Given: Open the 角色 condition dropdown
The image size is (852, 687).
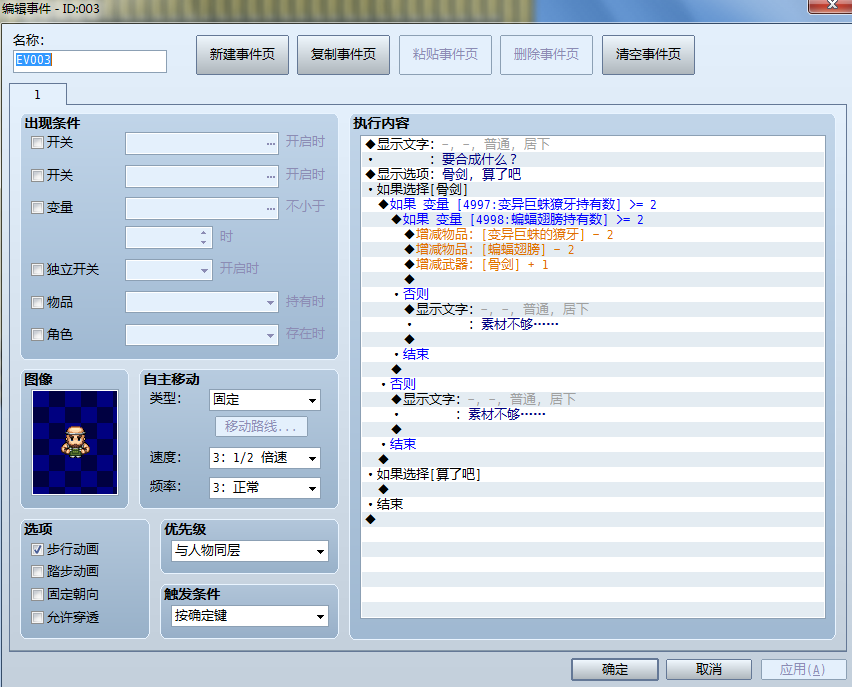Looking at the screenshot, I should (x=202, y=335).
